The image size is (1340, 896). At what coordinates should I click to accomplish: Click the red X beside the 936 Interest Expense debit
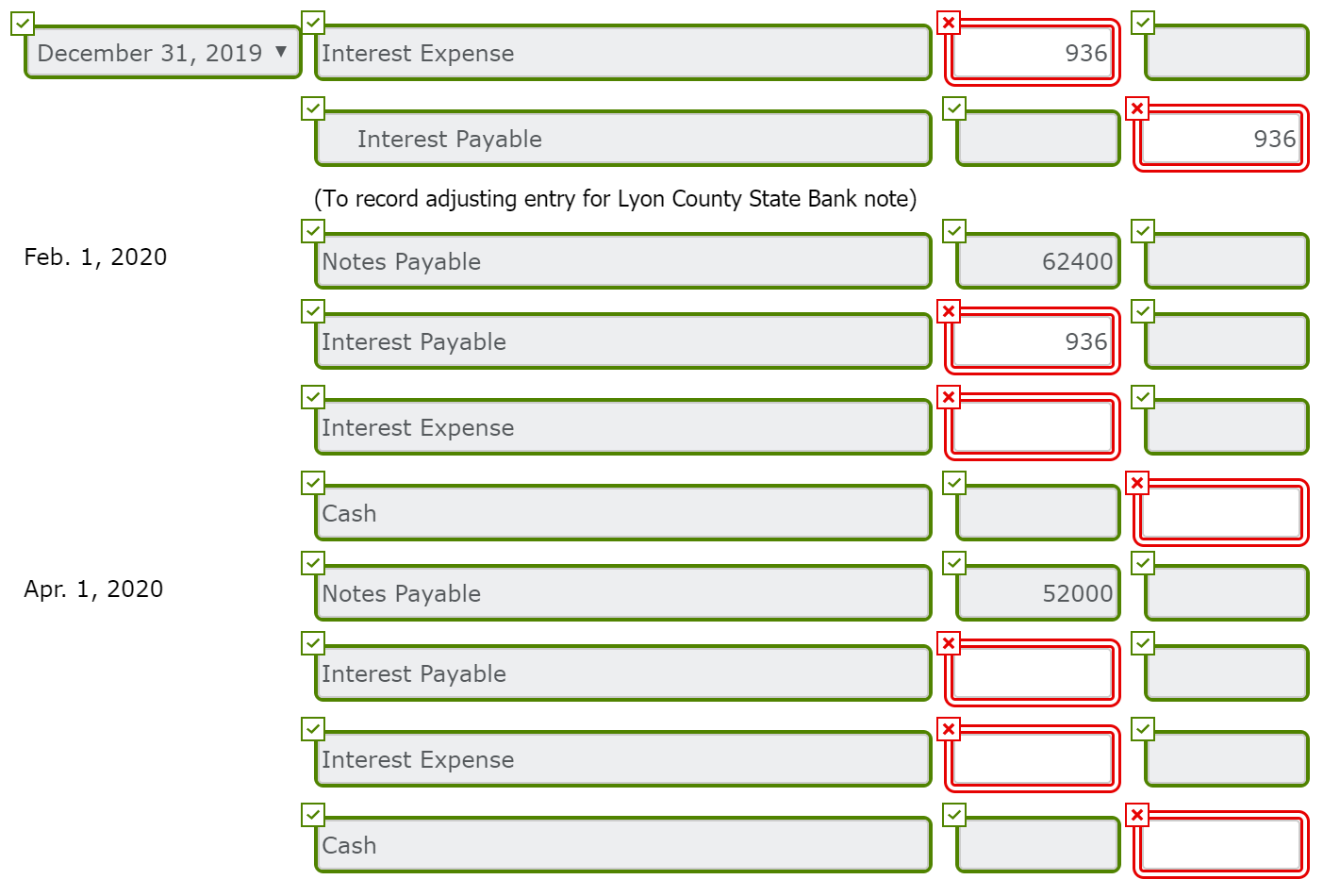click(x=949, y=23)
